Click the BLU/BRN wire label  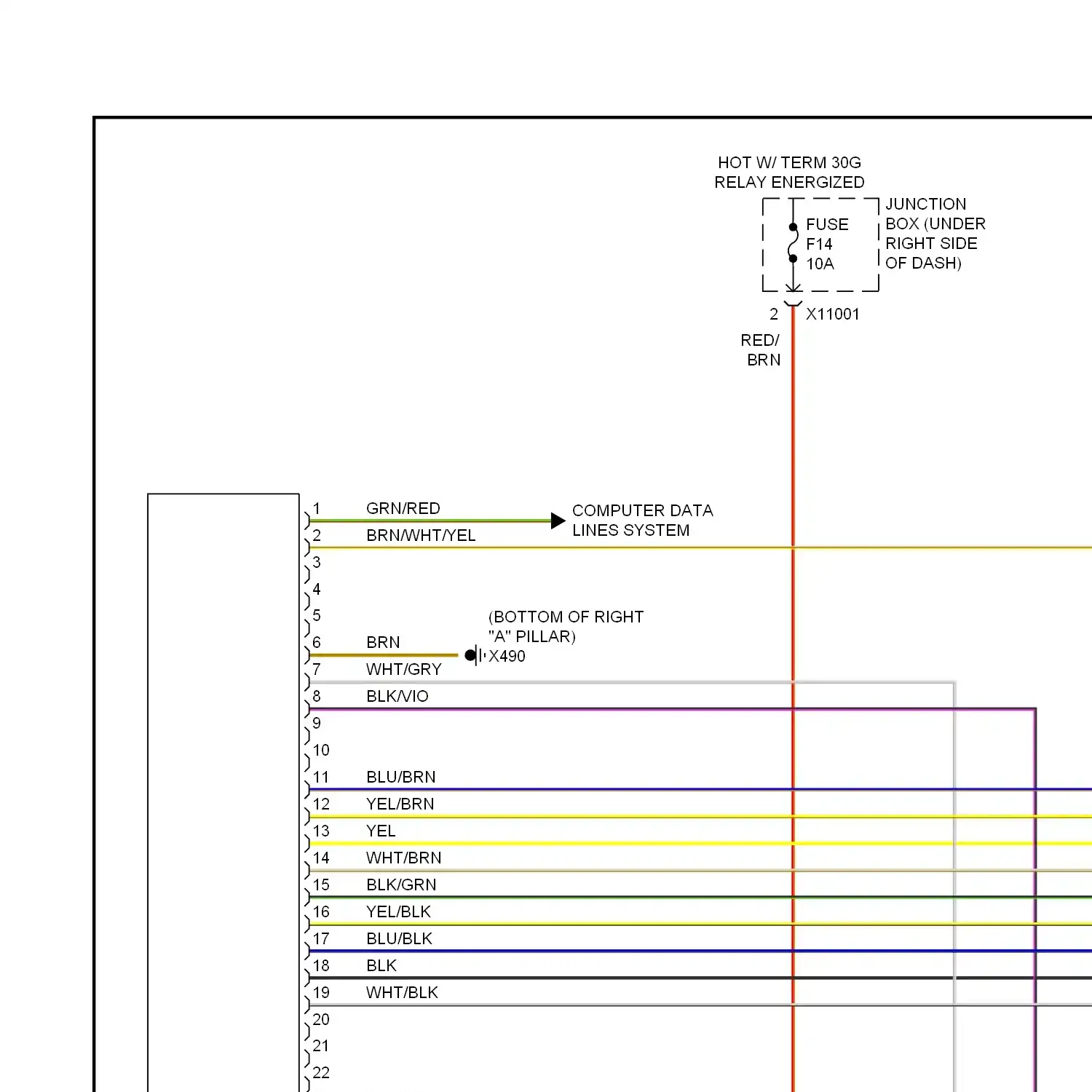401,777
